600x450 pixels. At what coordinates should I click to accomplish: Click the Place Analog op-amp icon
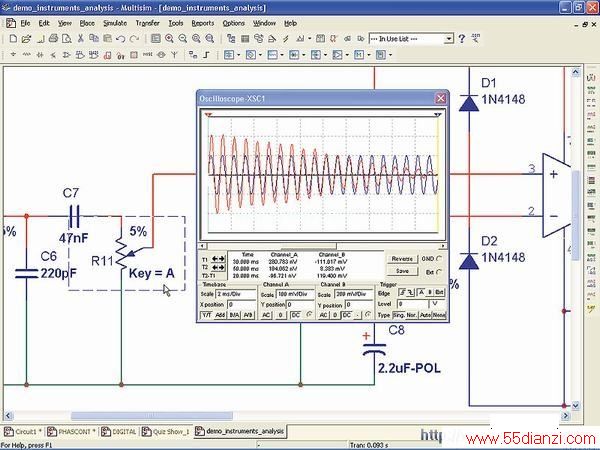click(67, 55)
